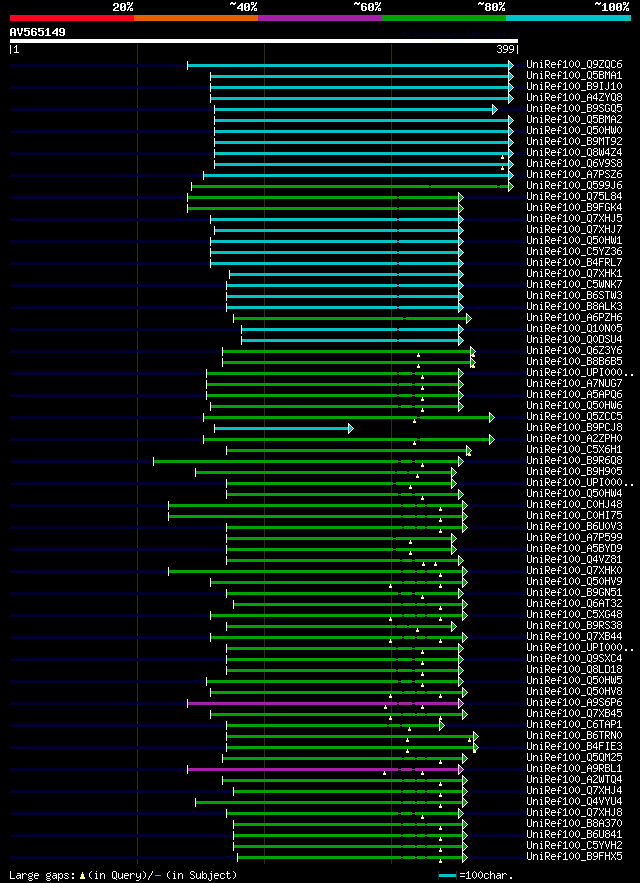Click the red 20% identity legend segment
This screenshot has width=640, height=883.
point(72,18)
